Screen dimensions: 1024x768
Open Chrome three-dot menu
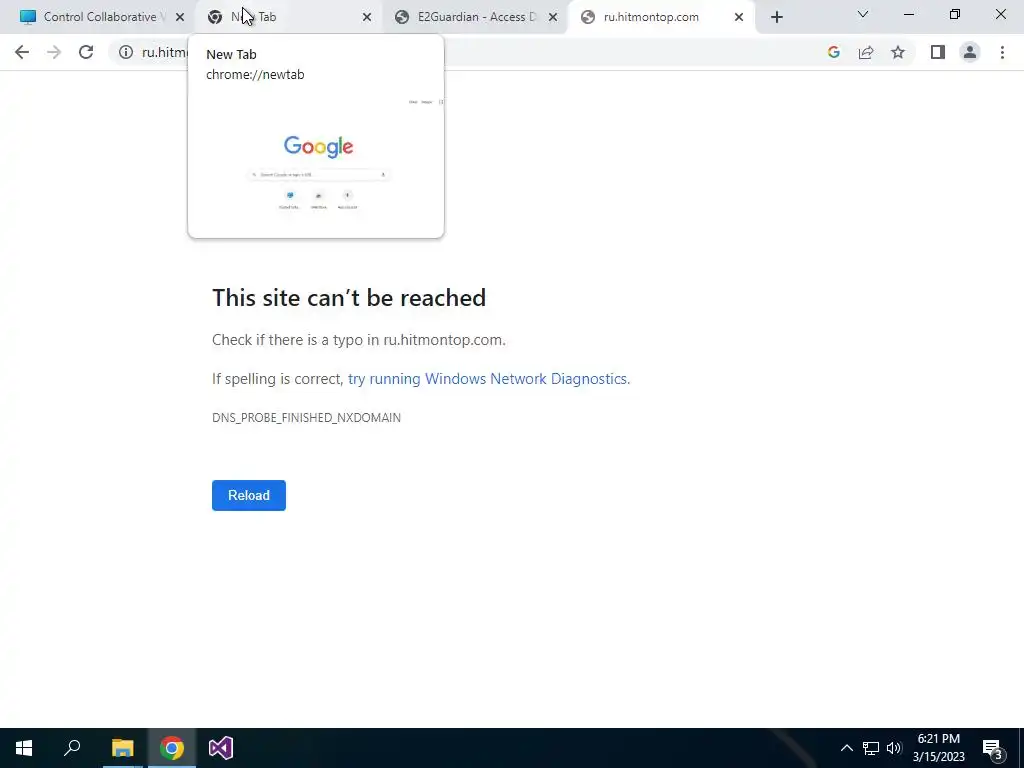(x=1002, y=52)
